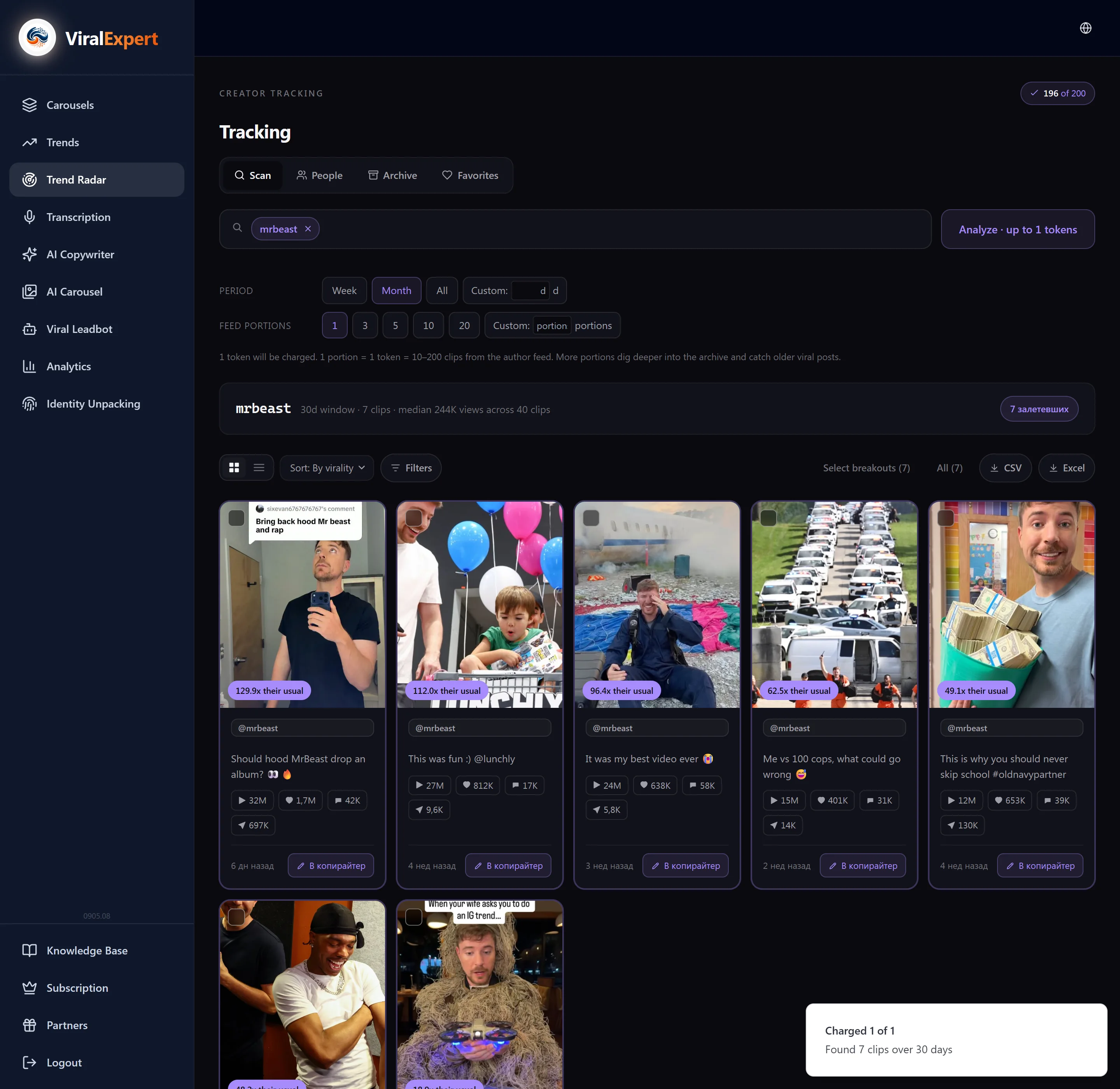Open the Archive tab
The width and height of the screenshot is (1120, 1089).
392,175
